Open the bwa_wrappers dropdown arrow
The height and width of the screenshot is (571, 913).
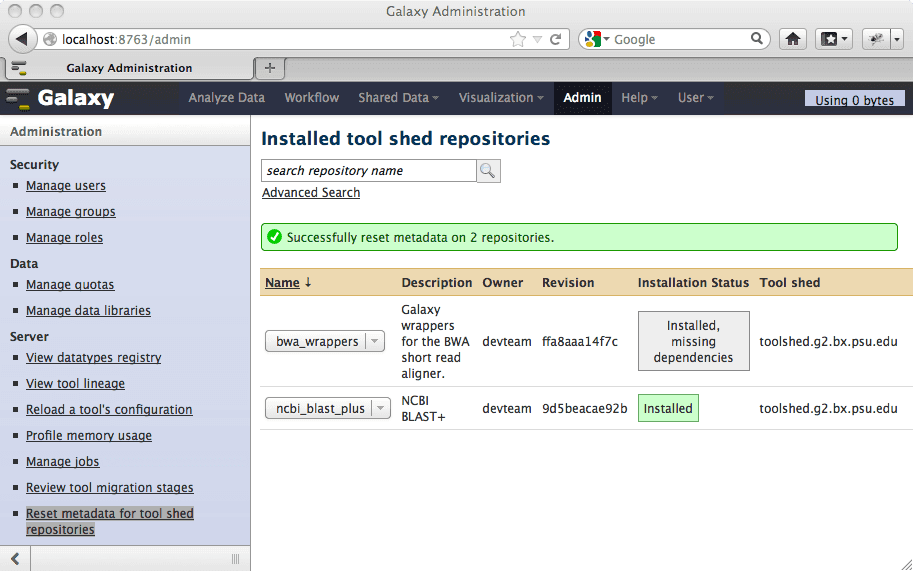(374, 341)
